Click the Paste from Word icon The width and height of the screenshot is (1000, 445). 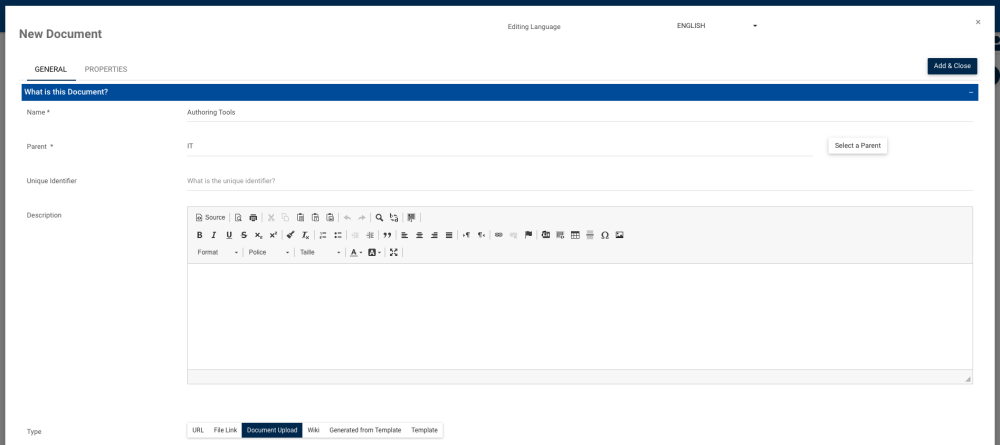330,217
